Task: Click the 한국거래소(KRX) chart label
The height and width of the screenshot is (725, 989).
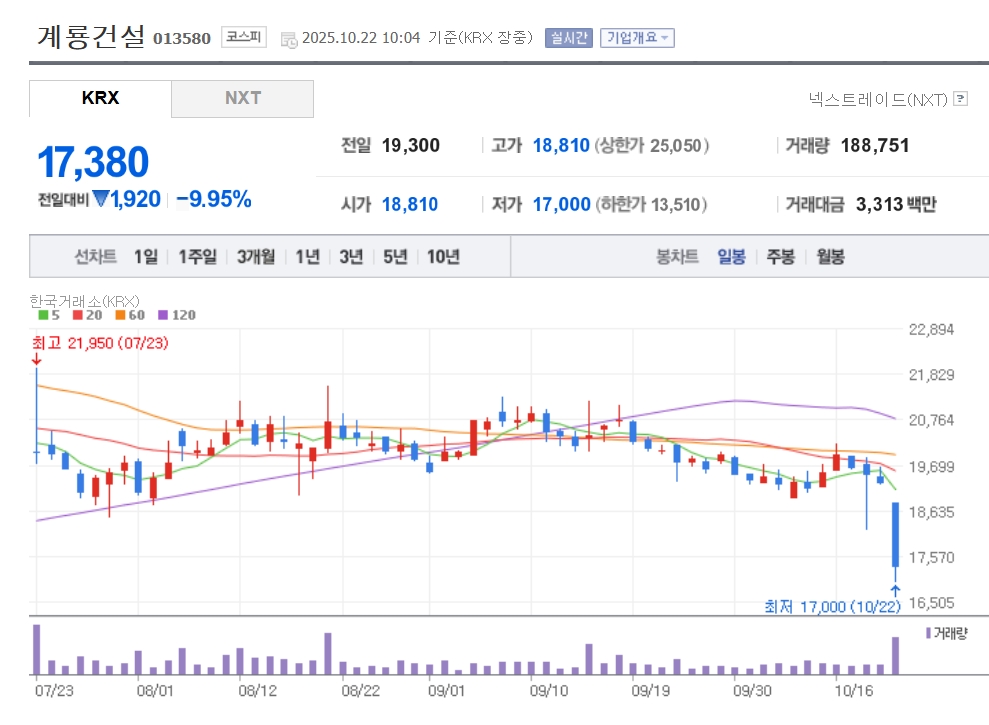Action: tap(85, 301)
